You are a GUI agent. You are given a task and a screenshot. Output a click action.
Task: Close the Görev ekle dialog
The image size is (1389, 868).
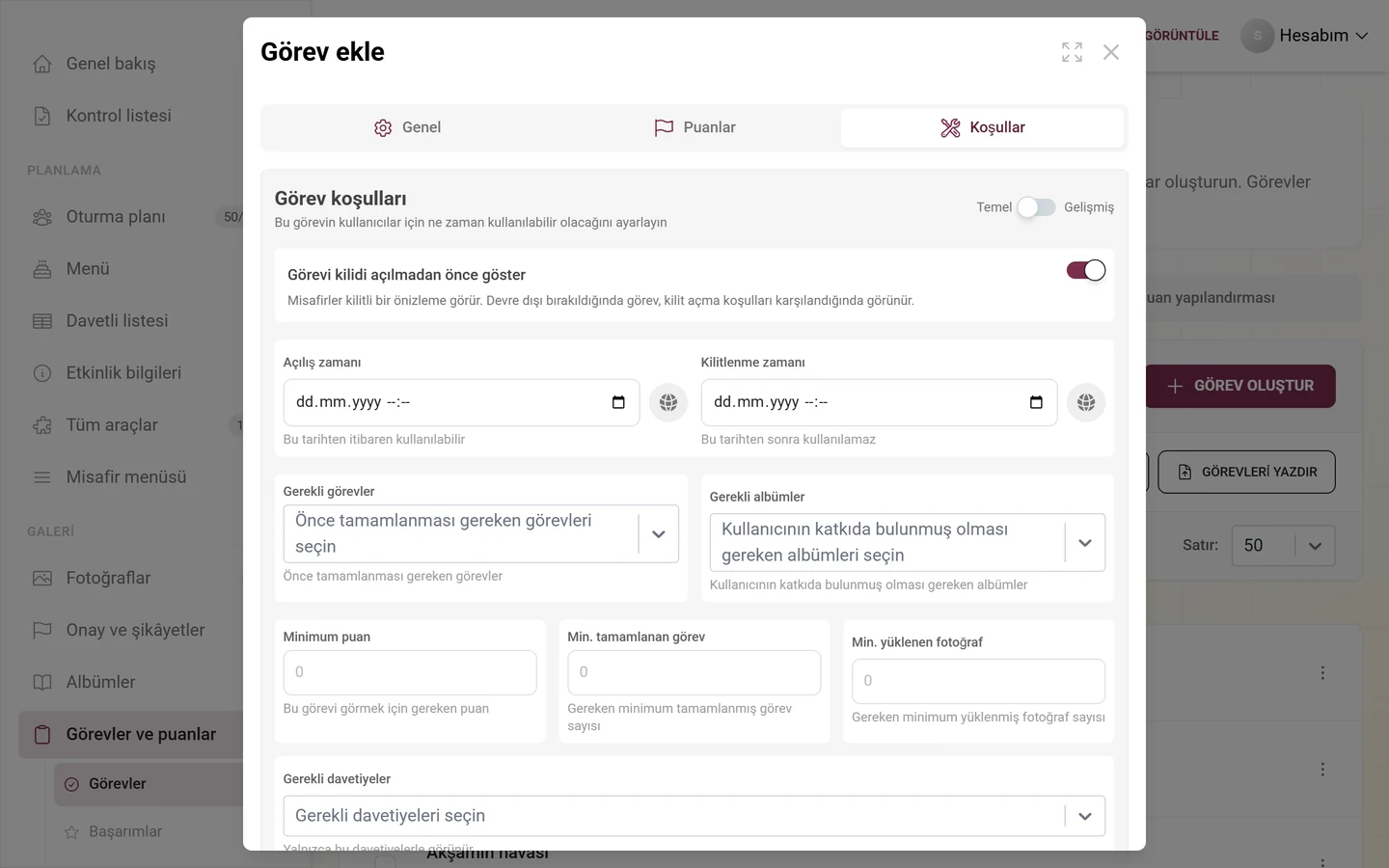(x=1111, y=52)
